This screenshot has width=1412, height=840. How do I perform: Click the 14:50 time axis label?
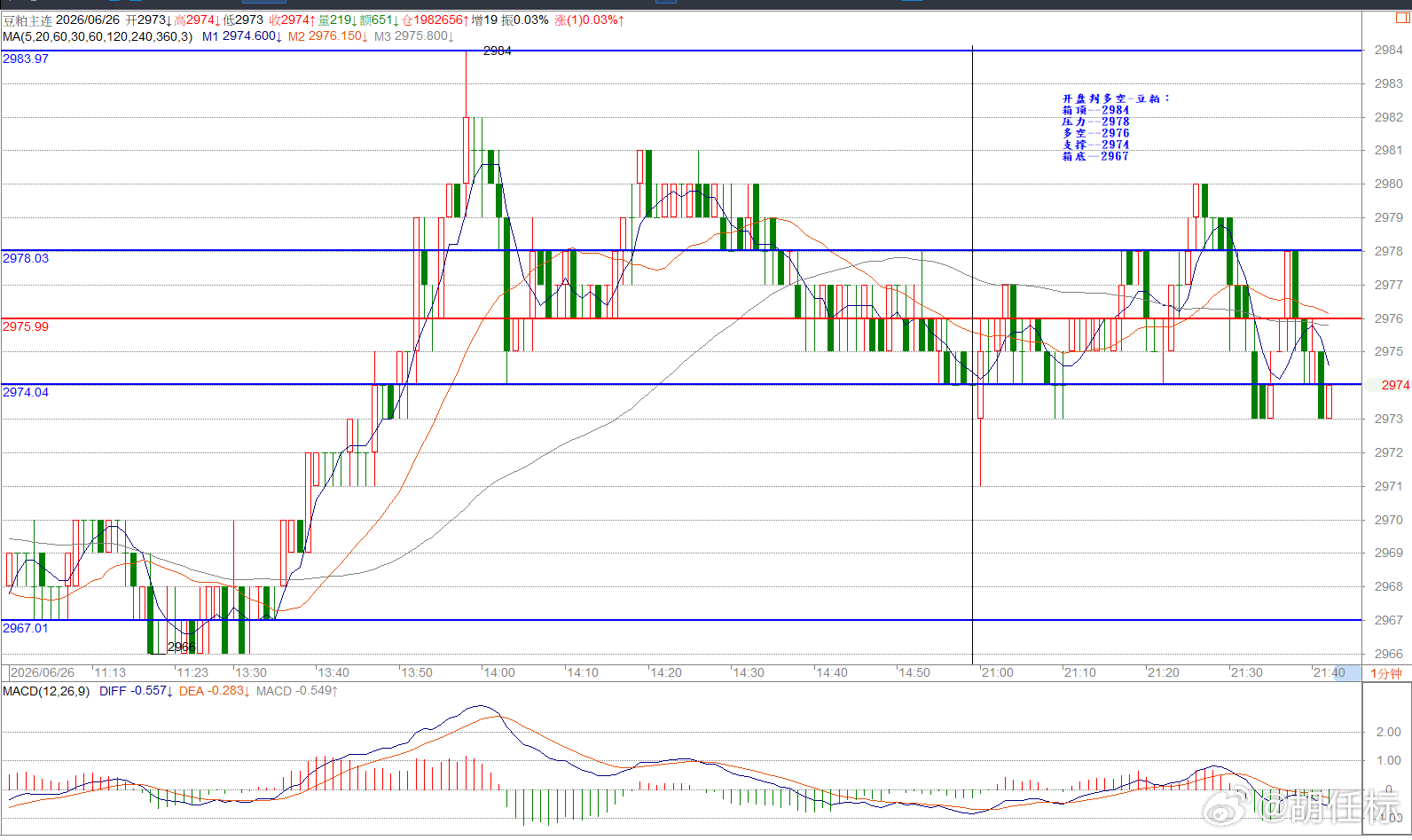click(x=914, y=672)
